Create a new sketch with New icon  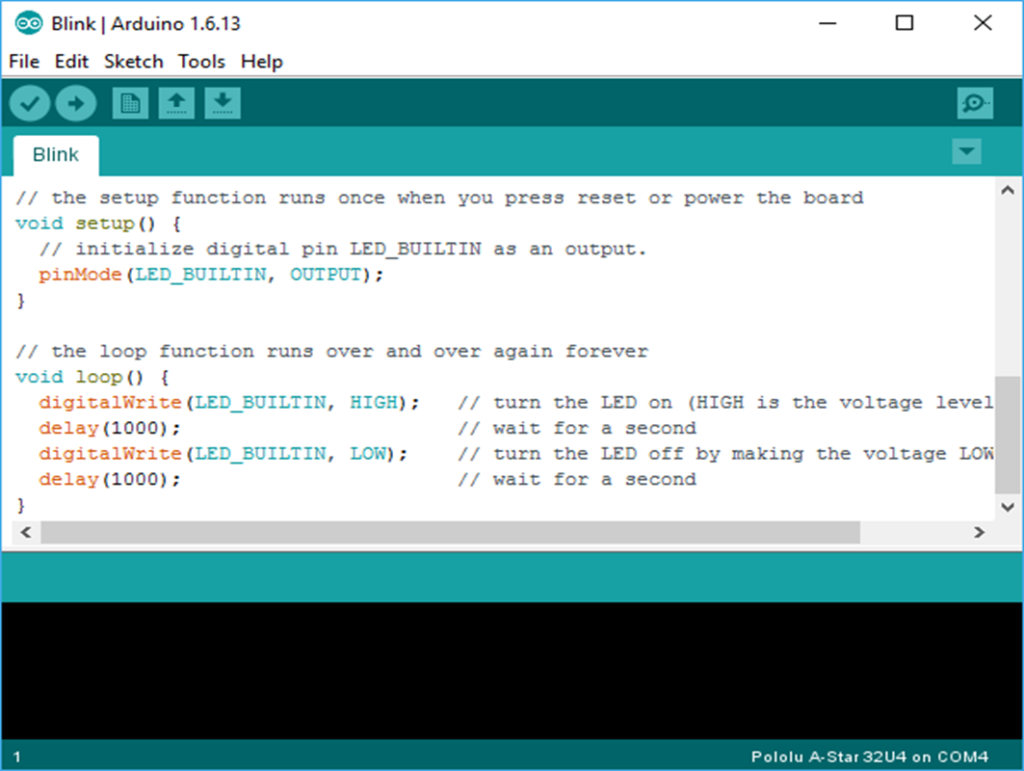pyautogui.click(x=130, y=103)
